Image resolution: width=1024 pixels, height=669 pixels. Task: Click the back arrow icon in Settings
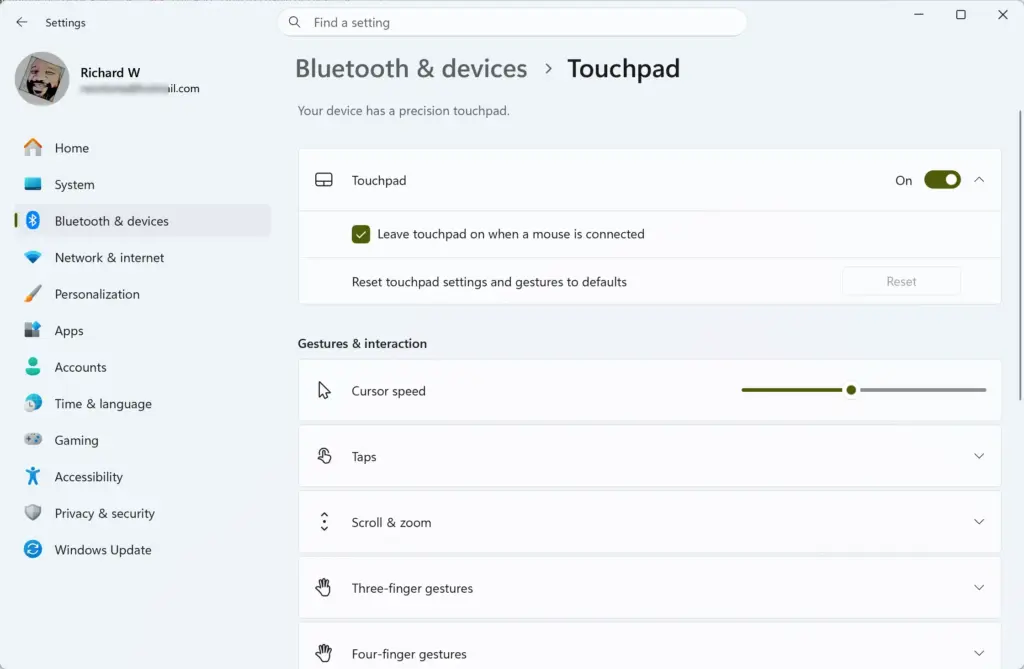click(x=22, y=22)
